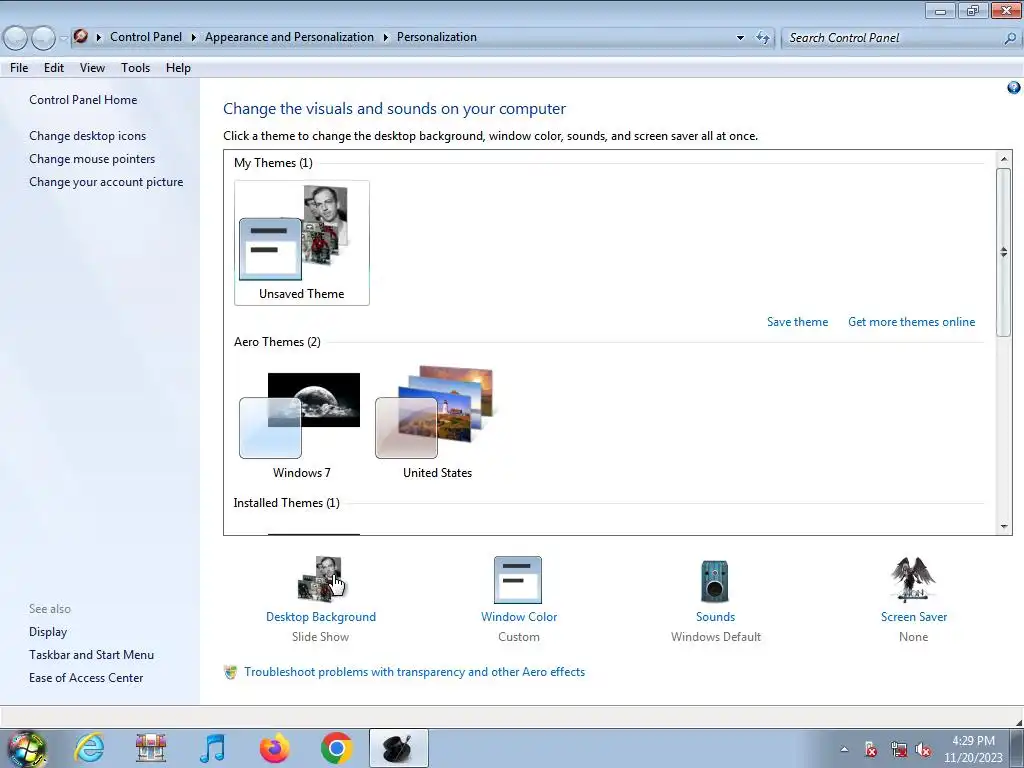Click the taskbar clock showing 4:29 PM
Viewport: 1024px width, 768px height.
(973, 748)
